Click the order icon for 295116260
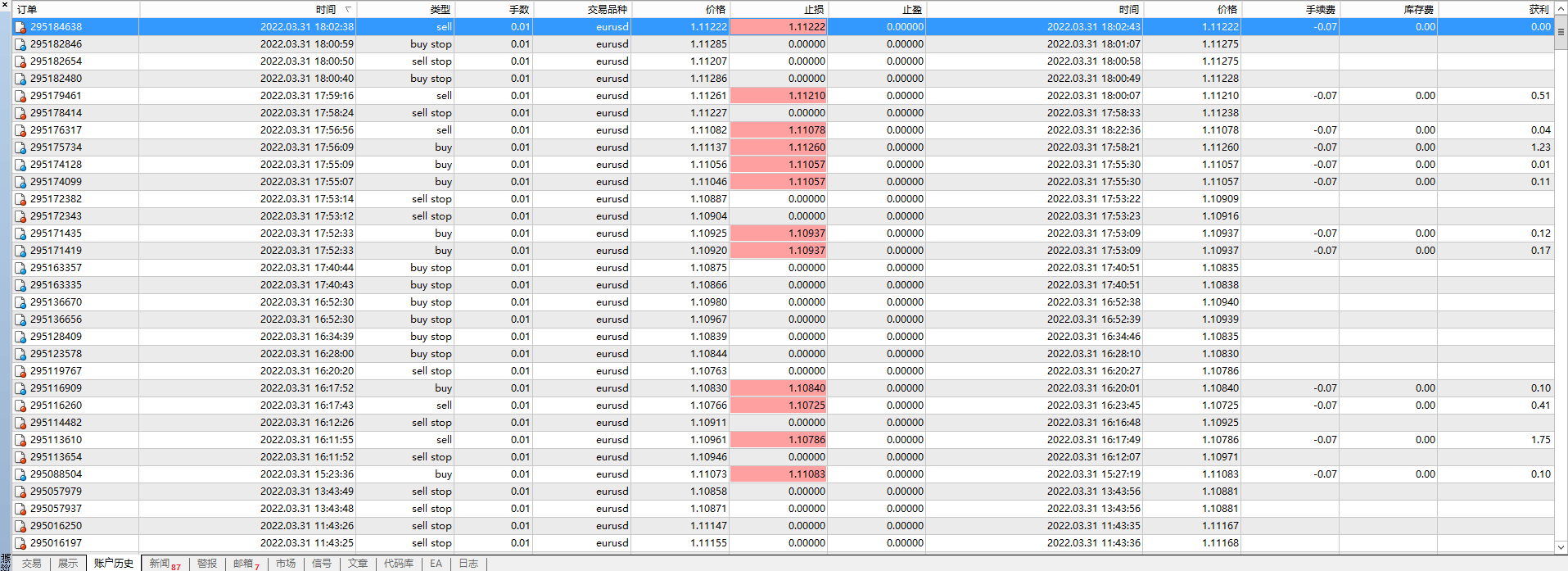Screen dimensions: 1568x571 [20, 406]
